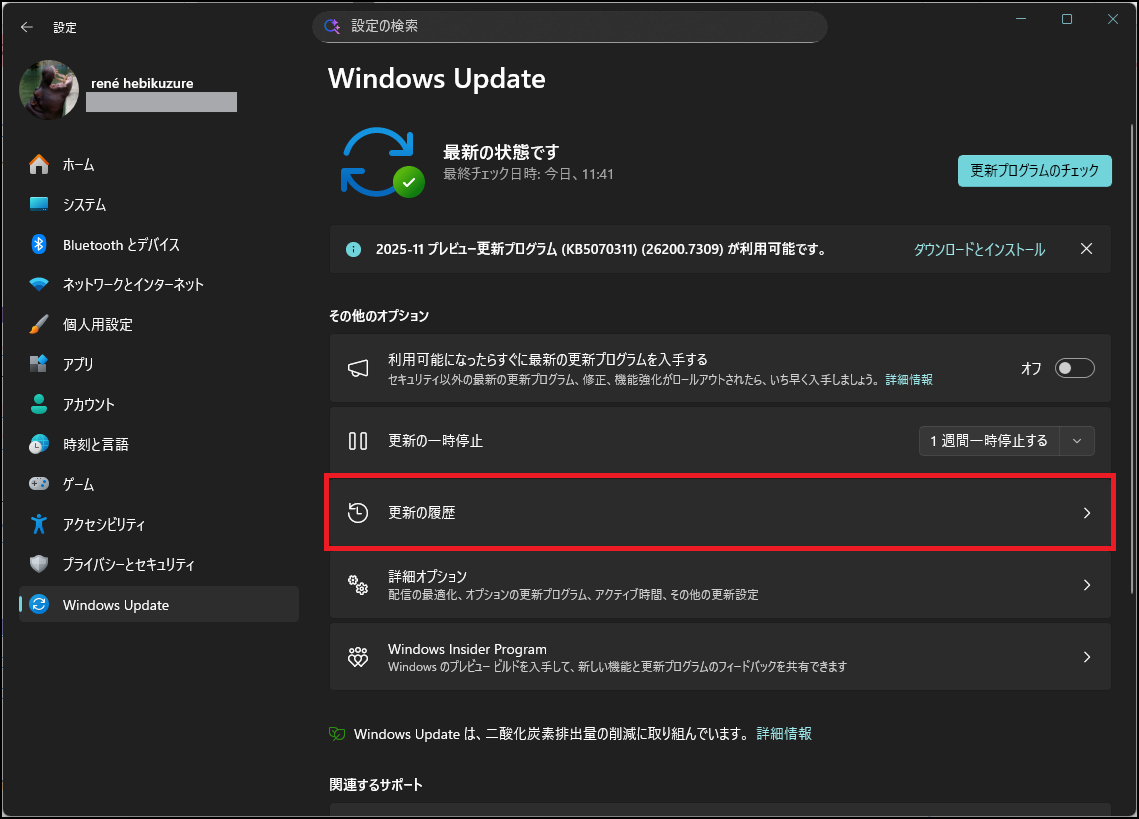This screenshot has height=819, width=1139.
Task: Open 詳細情報 link about carbon emissions
Action: (x=784, y=734)
